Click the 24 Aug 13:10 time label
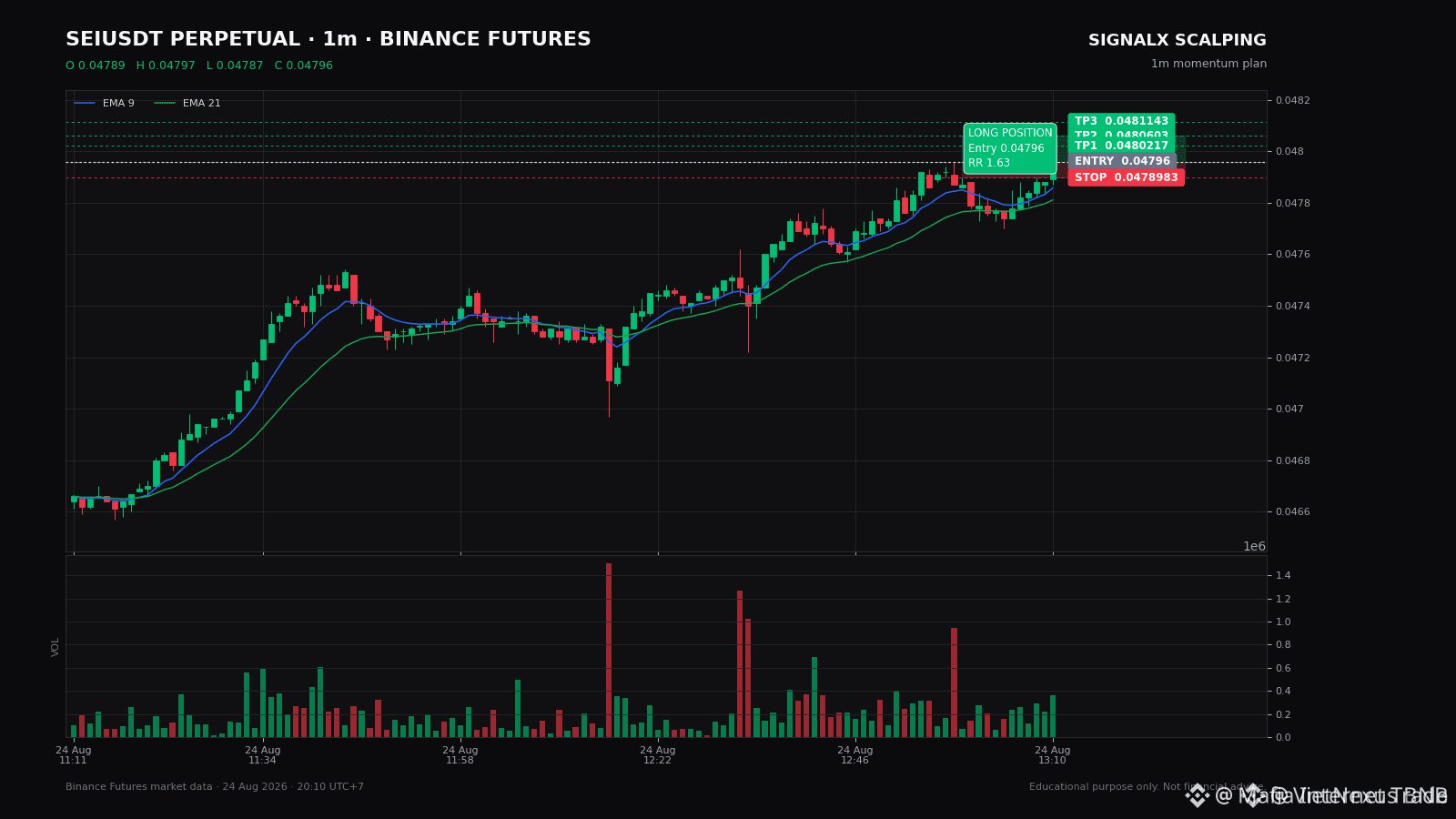Image resolution: width=1456 pixels, height=819 pixels. tap(1053, 755)
